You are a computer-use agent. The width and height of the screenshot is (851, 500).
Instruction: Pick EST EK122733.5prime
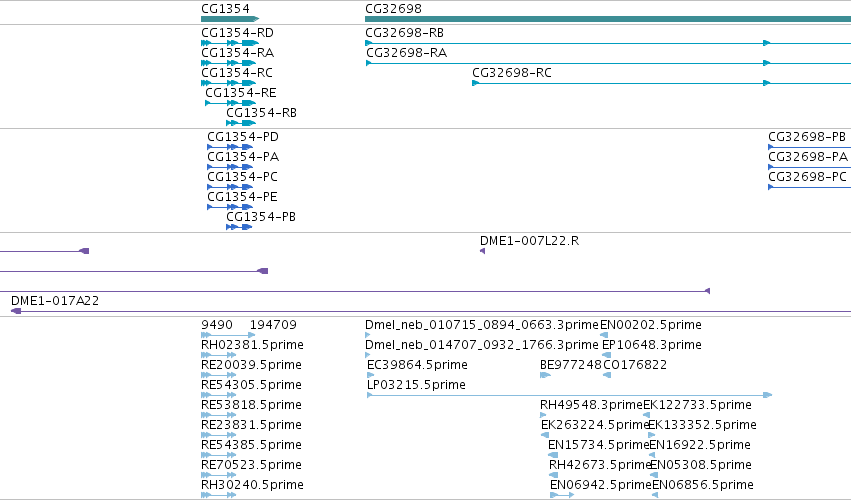697,405
